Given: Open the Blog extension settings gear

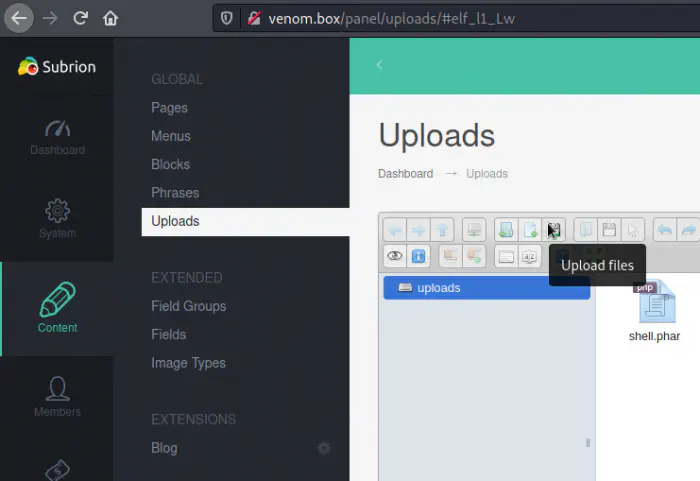Looking at the screenshot, I should [324, 448].
